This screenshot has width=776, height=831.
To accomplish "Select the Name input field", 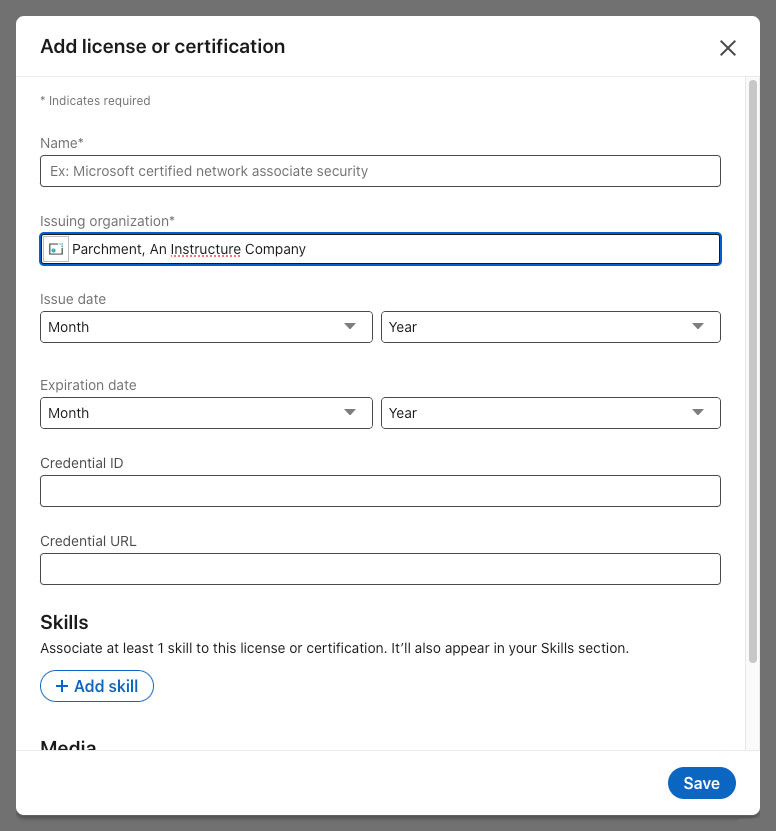I will (380, 171).
